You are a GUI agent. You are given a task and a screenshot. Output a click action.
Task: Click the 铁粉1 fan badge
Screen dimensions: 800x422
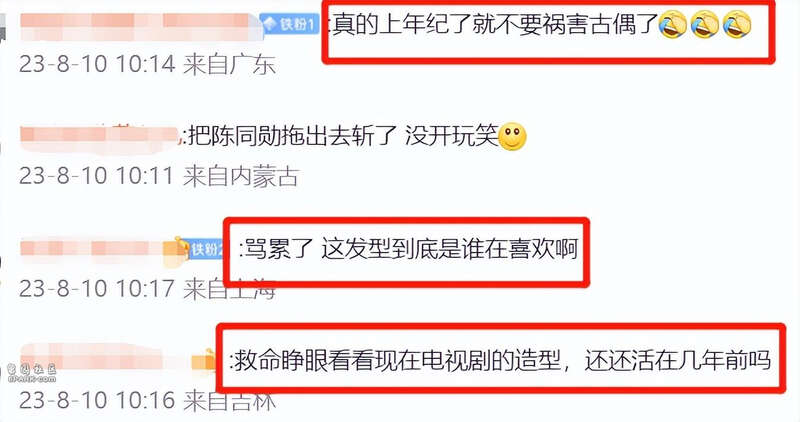click(290, 23)
